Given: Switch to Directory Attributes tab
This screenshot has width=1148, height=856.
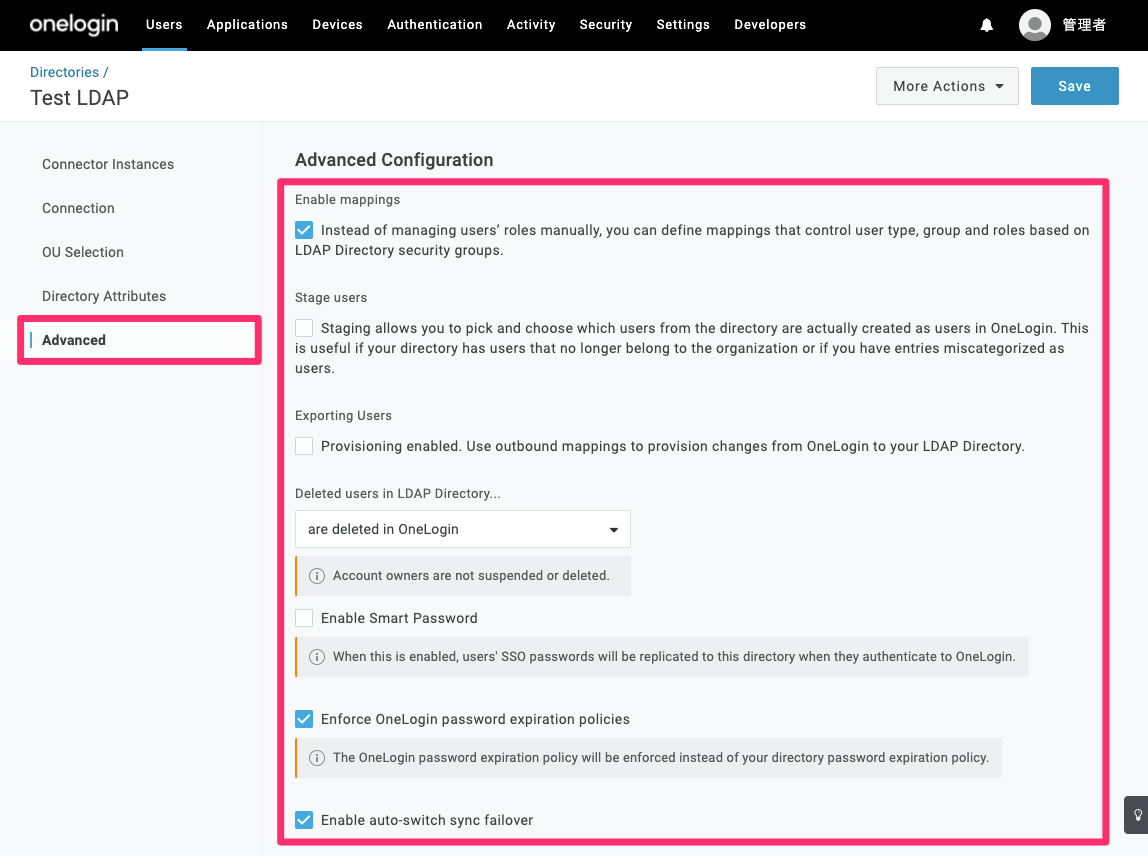Looking at the screenshot, I should (104, 296).
